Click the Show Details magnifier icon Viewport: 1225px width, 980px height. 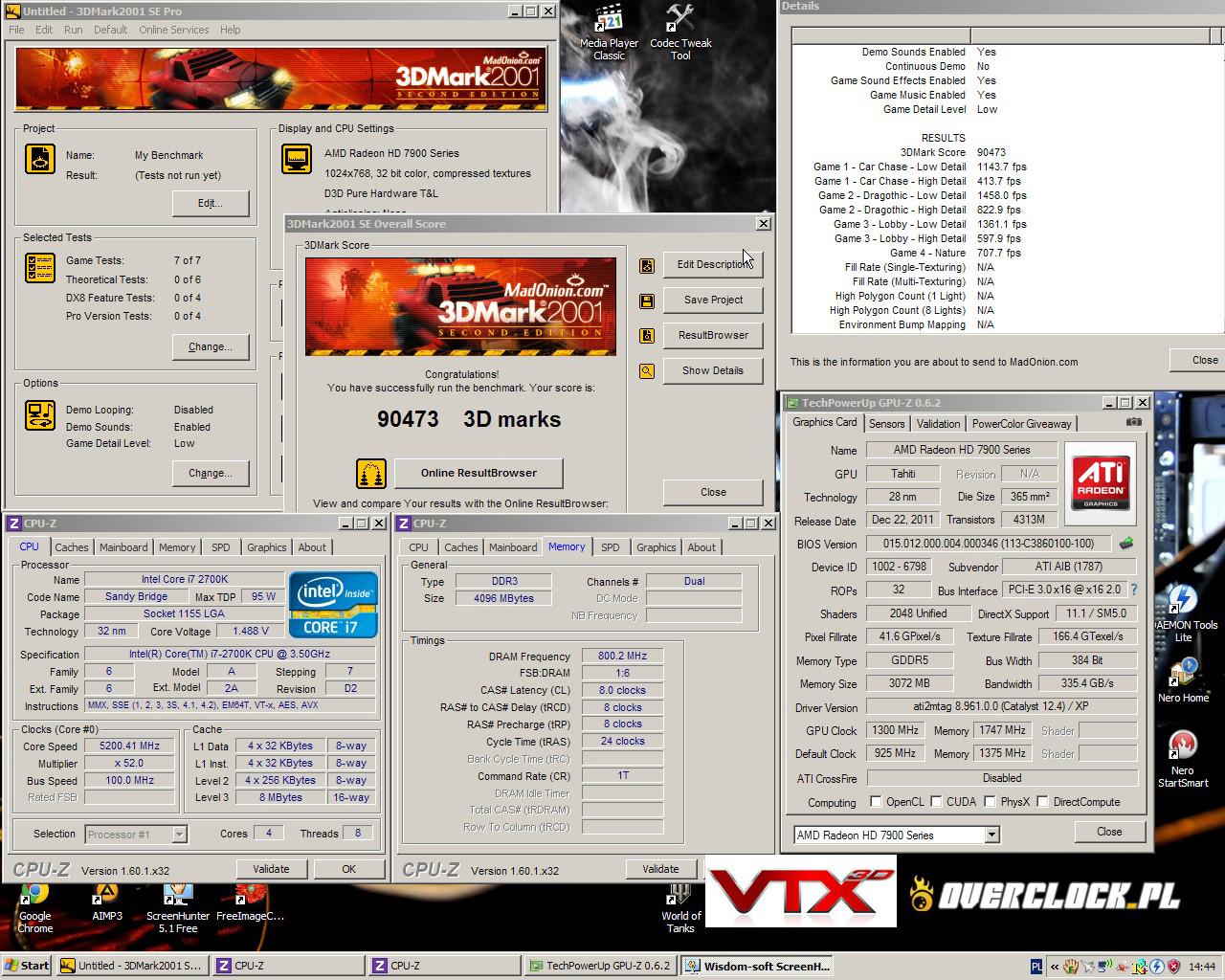pos(647,371)
